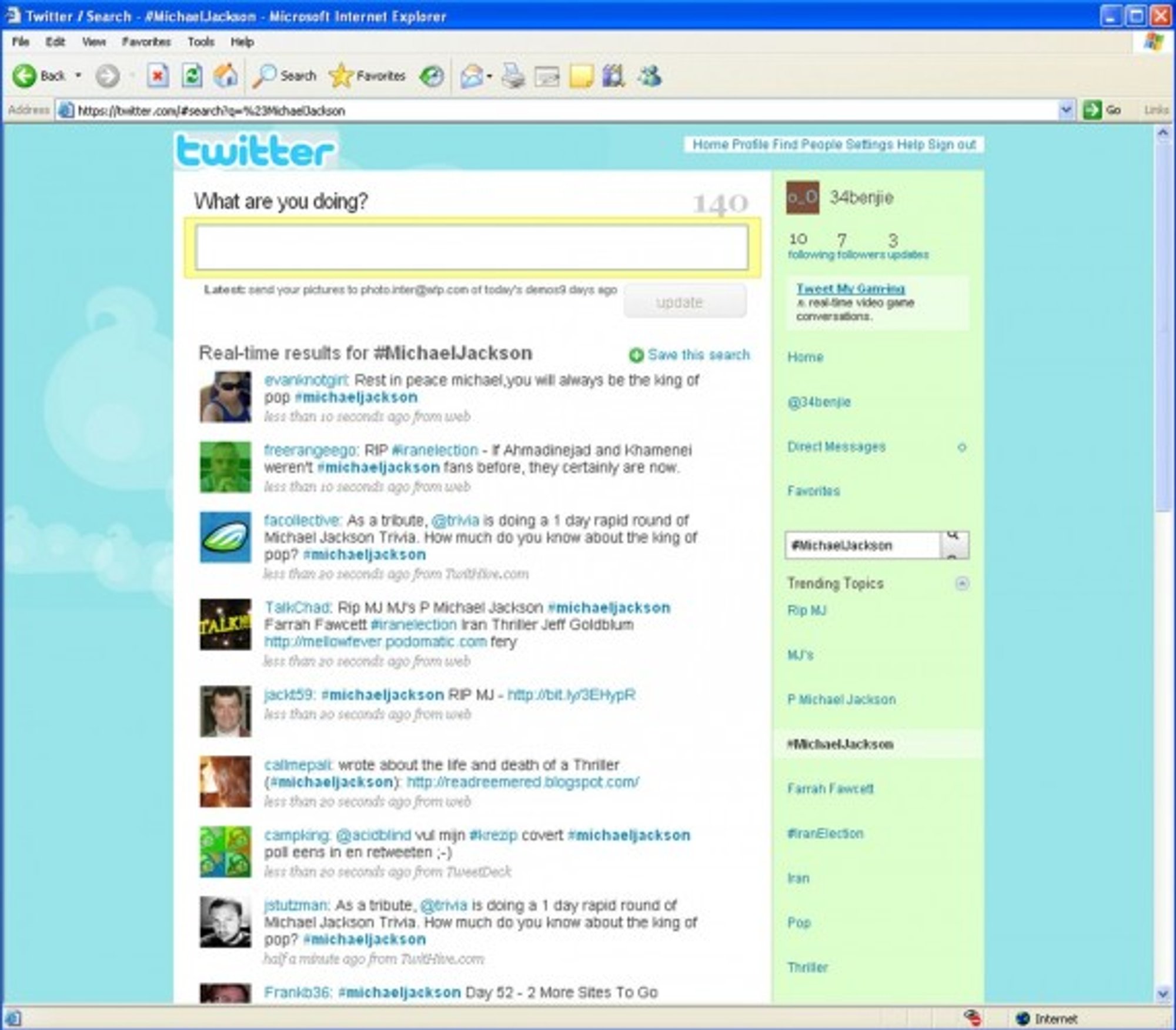Click the yellow note toolbar icon

[x=581, y=76]
